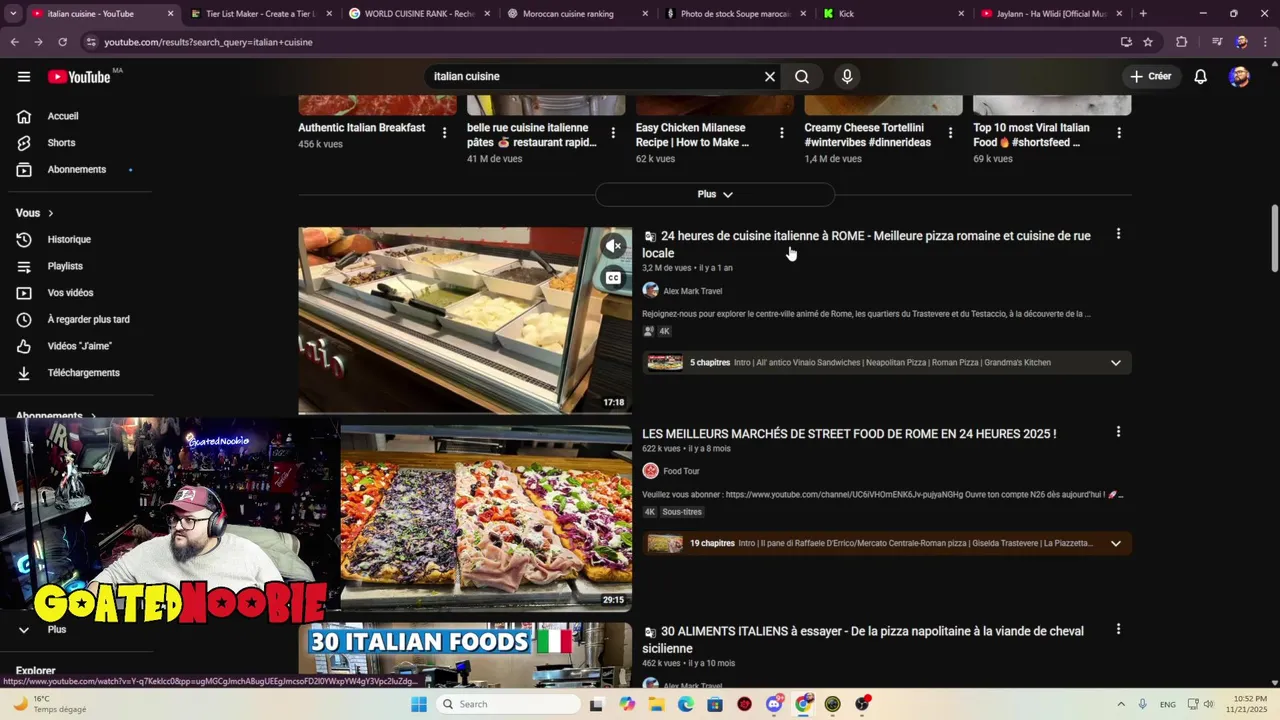Open Abonnements in the sidebar
This screenshot has width=1280, height=720.
click(x=76, y=170)
